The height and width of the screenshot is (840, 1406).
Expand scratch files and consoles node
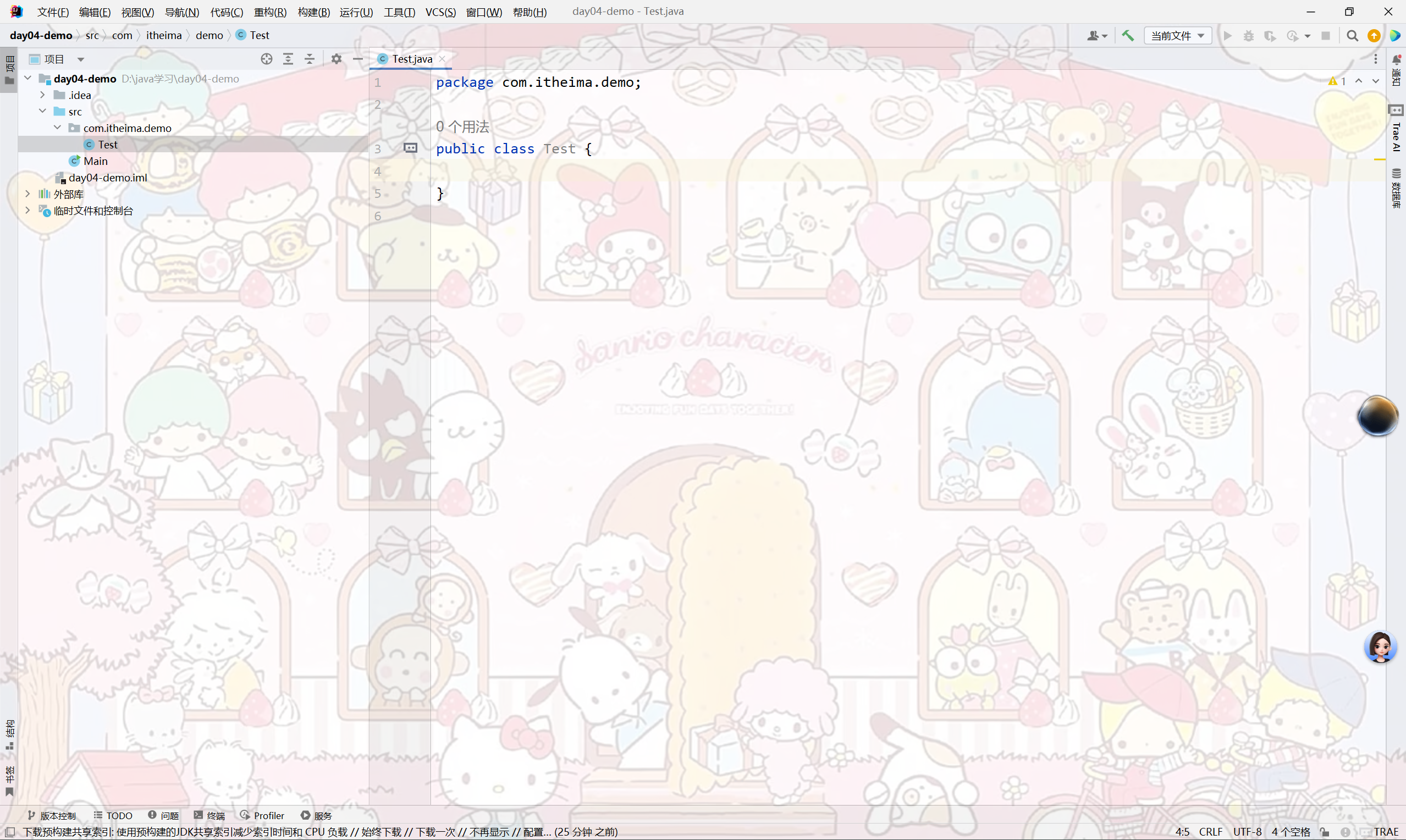click(x=27, y=210)
